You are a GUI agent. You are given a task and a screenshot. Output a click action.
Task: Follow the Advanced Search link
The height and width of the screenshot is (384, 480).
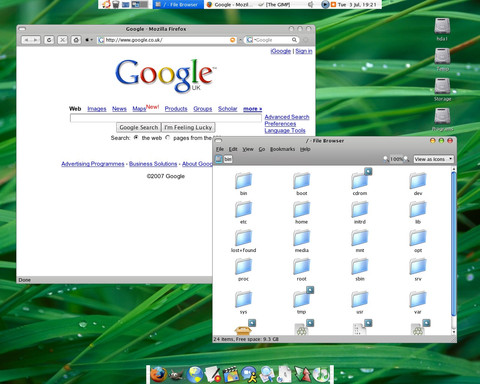pyautogui.click(x=287, y=117)
